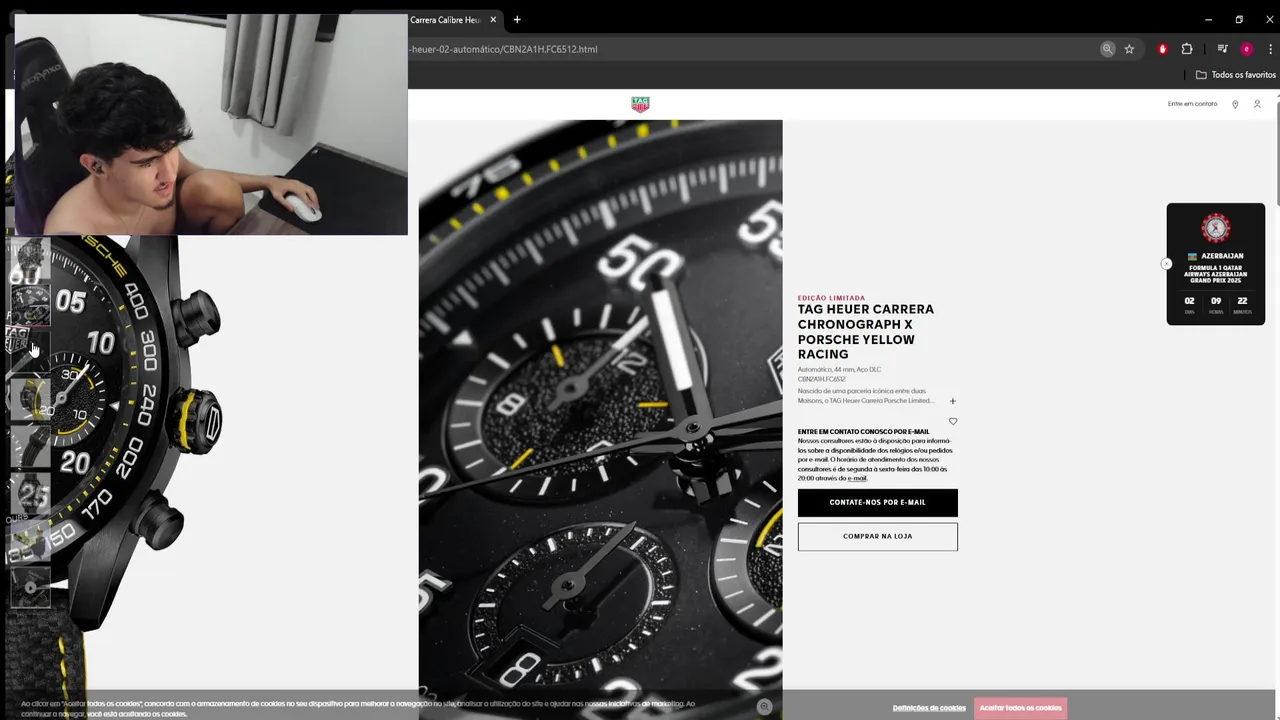Click 'Comprar na loja' button
1280x720 pixels.
pyautogui.click(x=878, y=536)
